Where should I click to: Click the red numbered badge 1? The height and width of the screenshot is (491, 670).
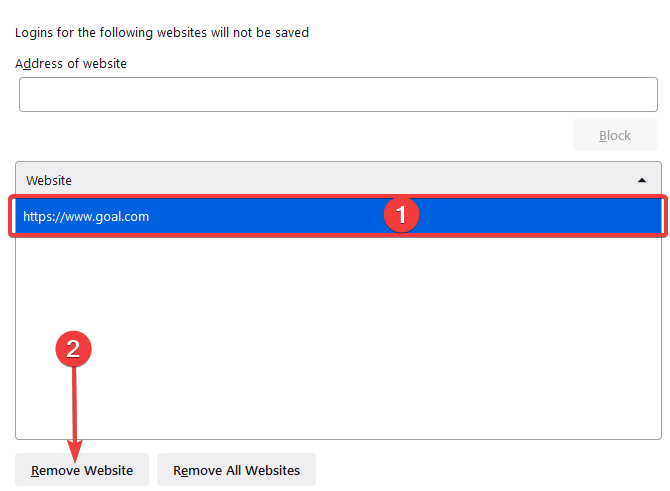(401, 215)
